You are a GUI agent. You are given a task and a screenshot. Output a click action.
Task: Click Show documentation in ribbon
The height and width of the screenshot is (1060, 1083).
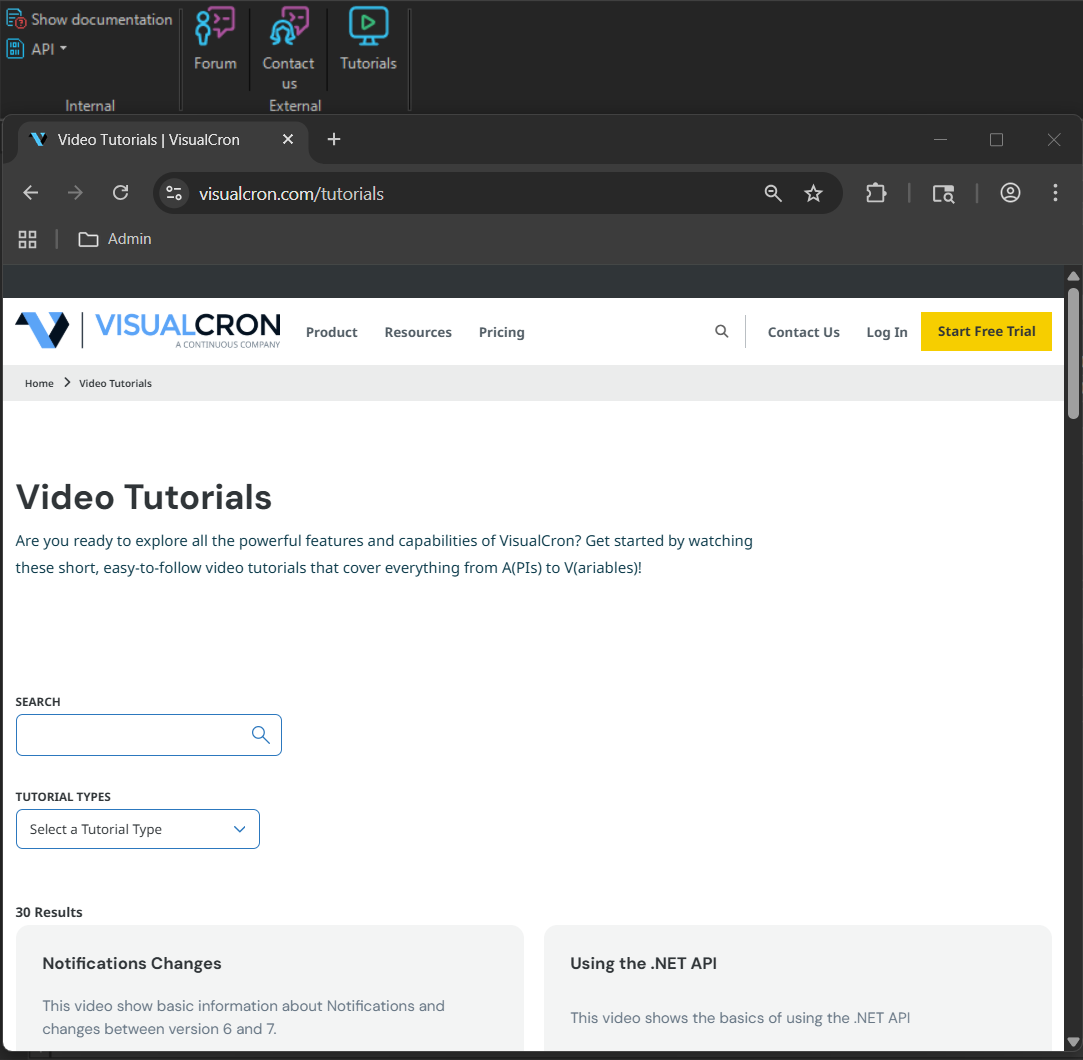(x=90, y=19)
